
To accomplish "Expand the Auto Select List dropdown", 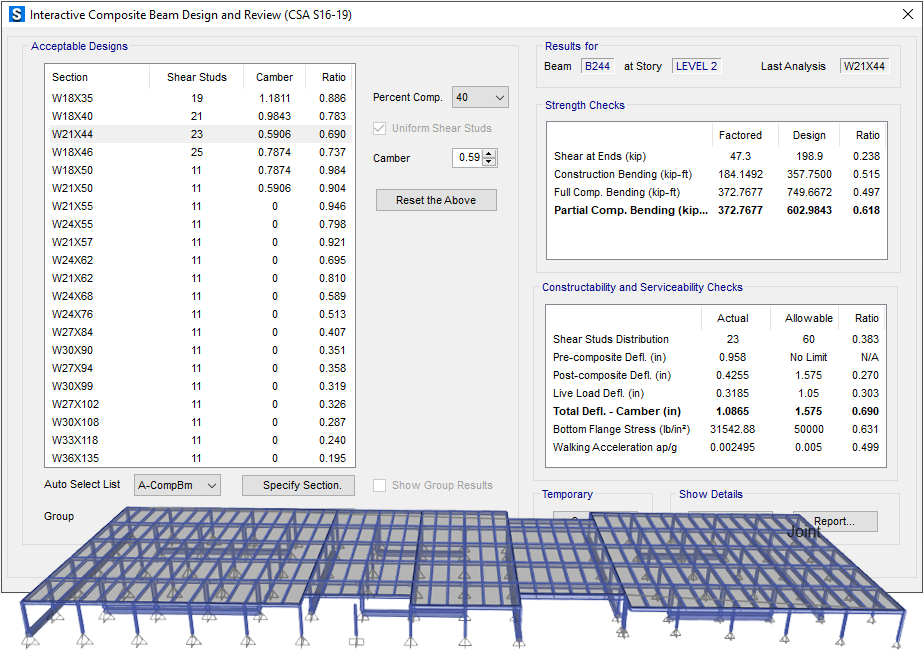I will tap(177, 485).
